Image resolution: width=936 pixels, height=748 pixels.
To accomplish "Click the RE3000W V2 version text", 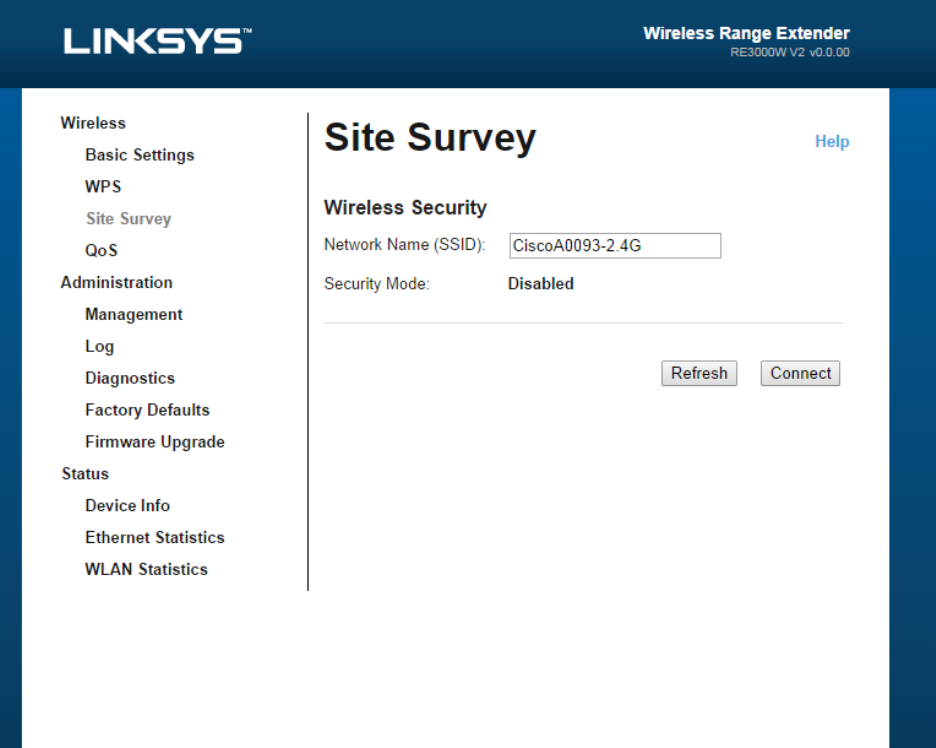I will point(790,53).
